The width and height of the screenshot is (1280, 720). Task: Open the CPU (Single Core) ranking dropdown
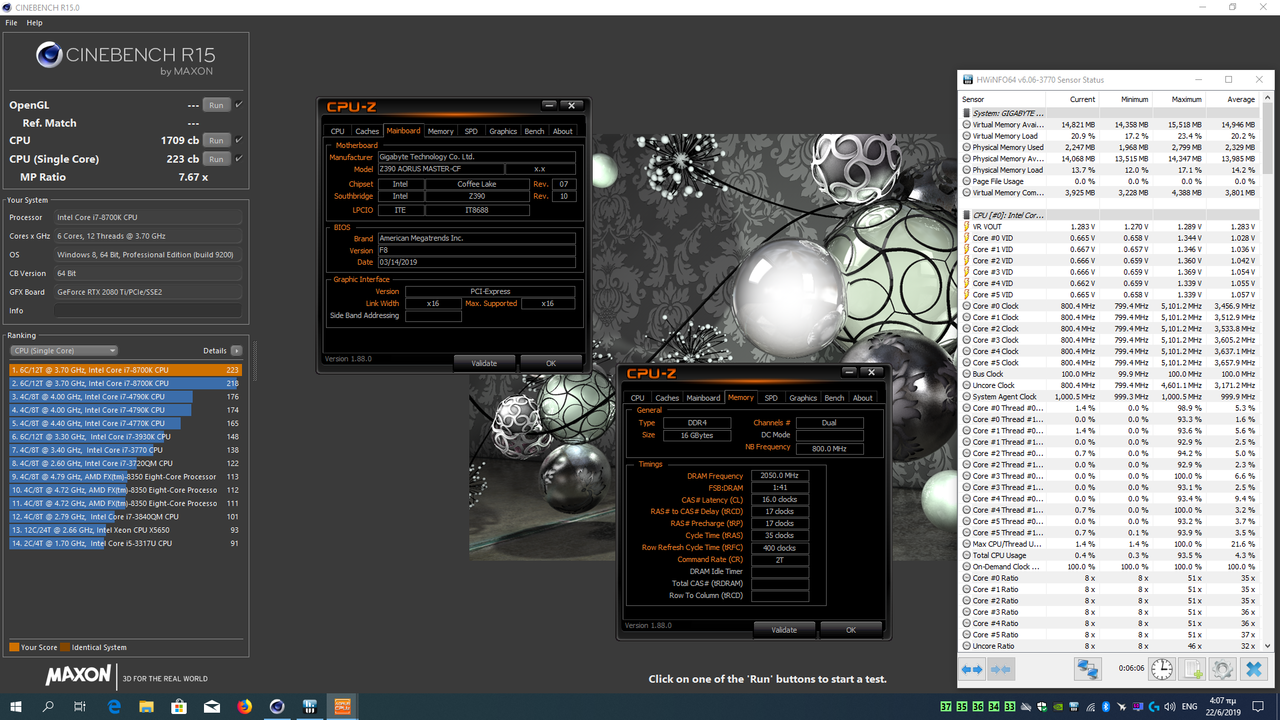pos(64,351)
